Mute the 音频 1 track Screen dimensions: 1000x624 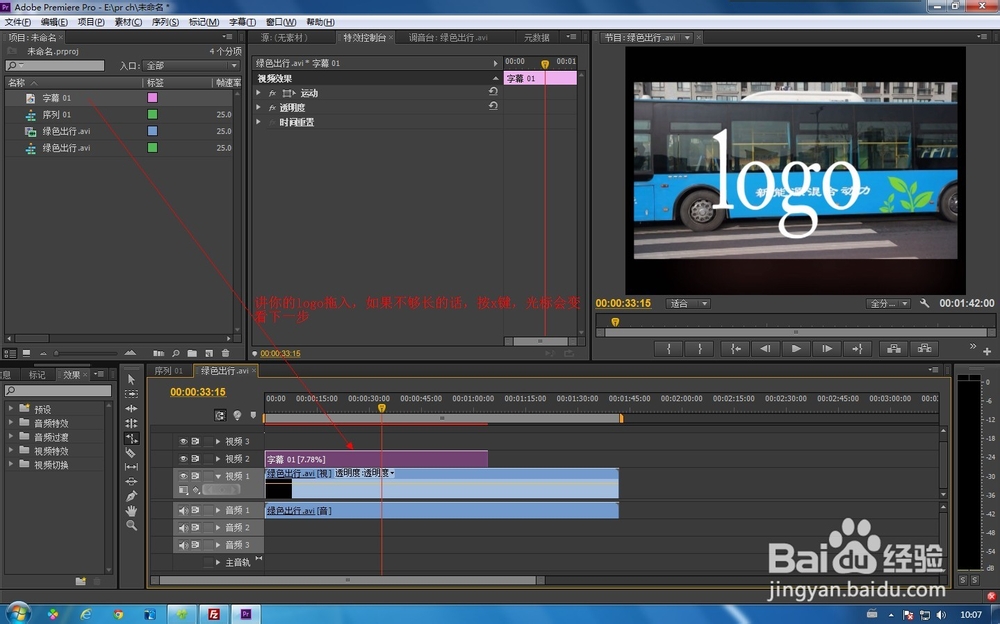click(x=183, y=510)
